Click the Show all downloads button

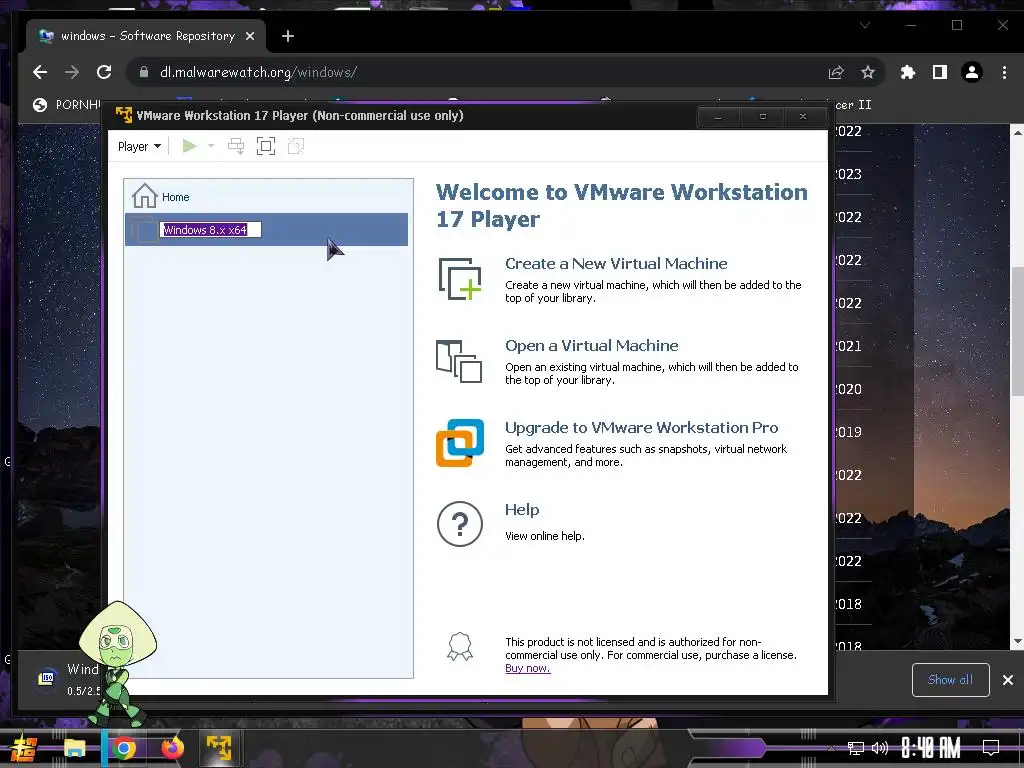click(950, 680)
